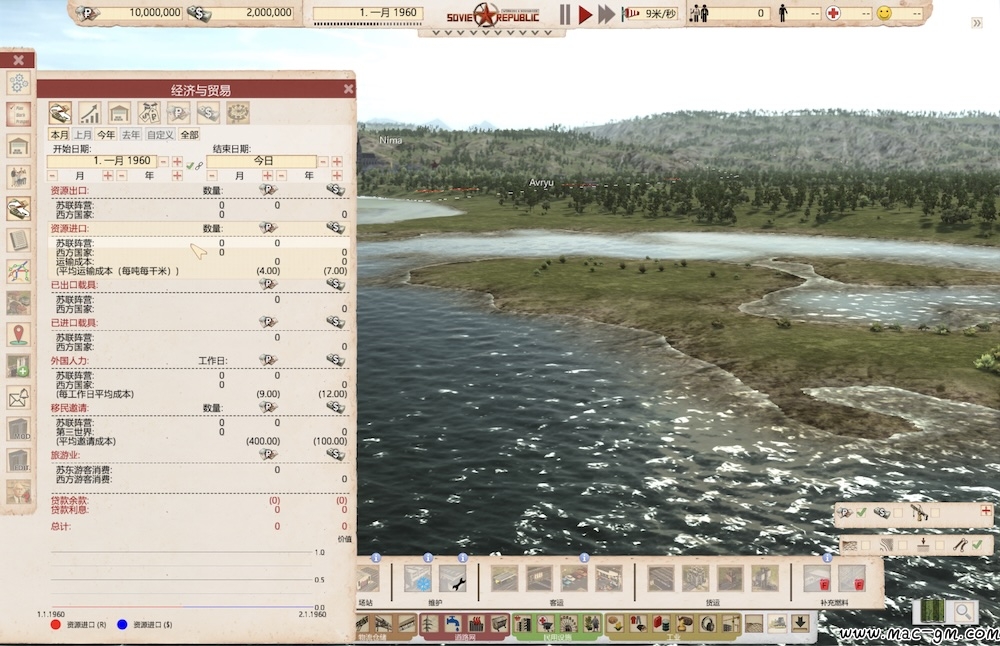This screenshot has height=646, width=1000.
Task: Select the money exchange tab icon in economy panel
Action: [60, 113]
